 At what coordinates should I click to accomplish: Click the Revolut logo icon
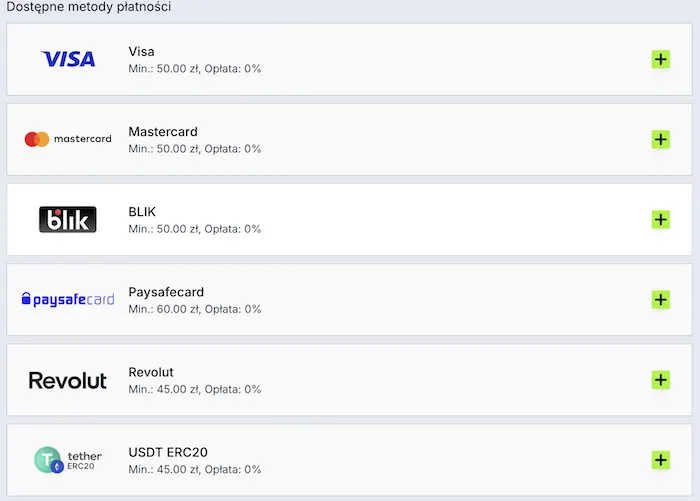[68, 380]
